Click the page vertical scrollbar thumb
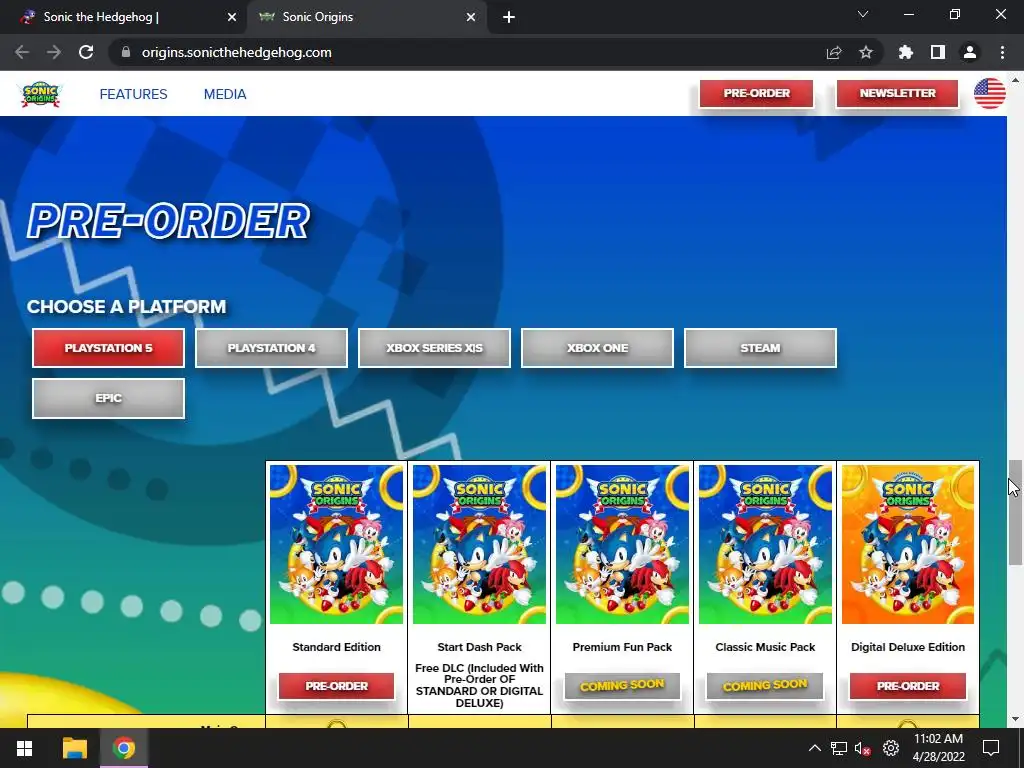The height and width of the screenshot is (768, 1024). tap(1015, 513)
